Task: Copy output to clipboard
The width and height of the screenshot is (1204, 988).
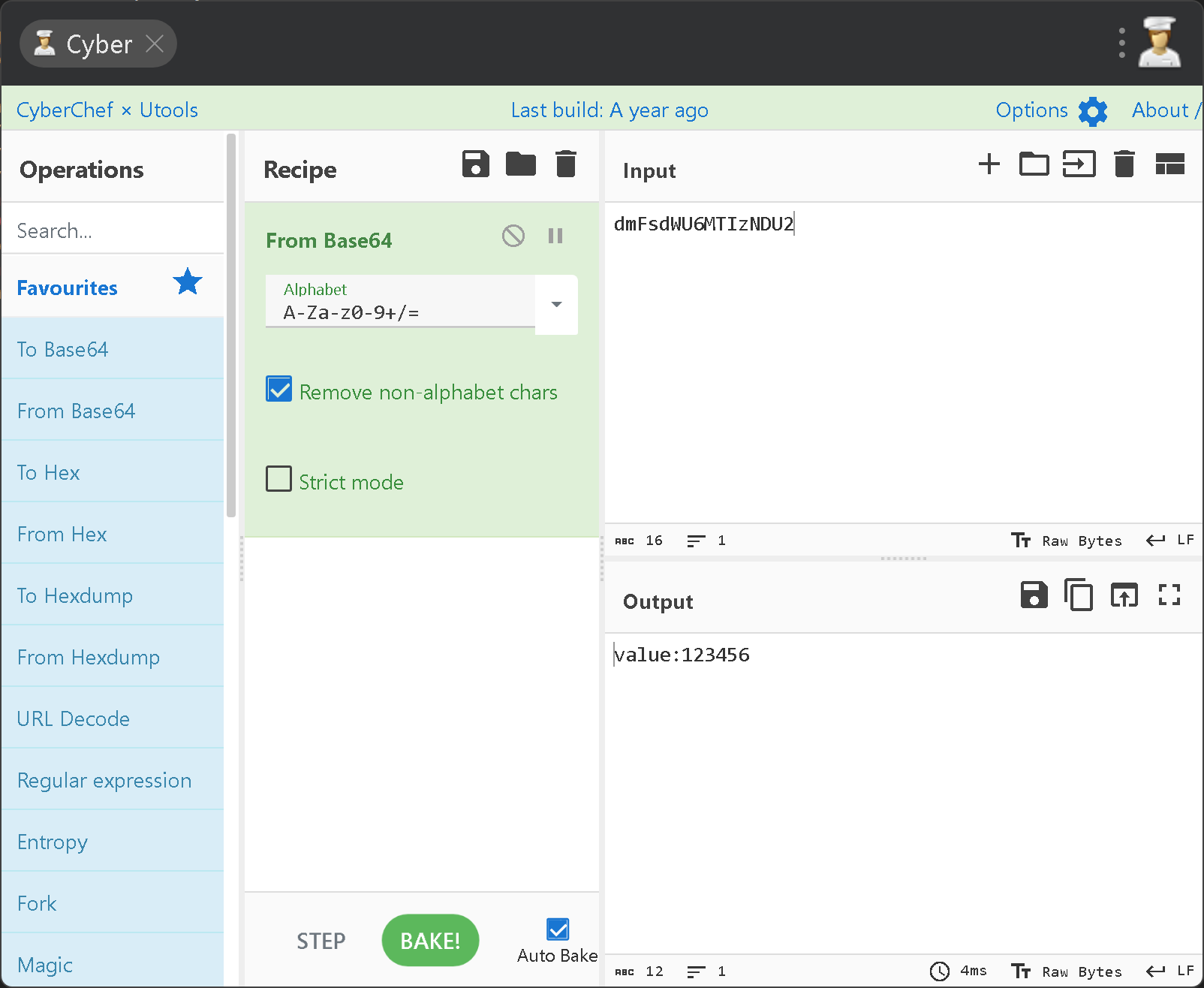Action: [1079, 595]
